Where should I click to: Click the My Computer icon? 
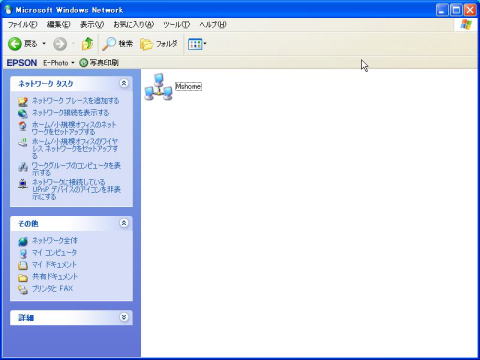pyautogui.click(x=23, y=253)
